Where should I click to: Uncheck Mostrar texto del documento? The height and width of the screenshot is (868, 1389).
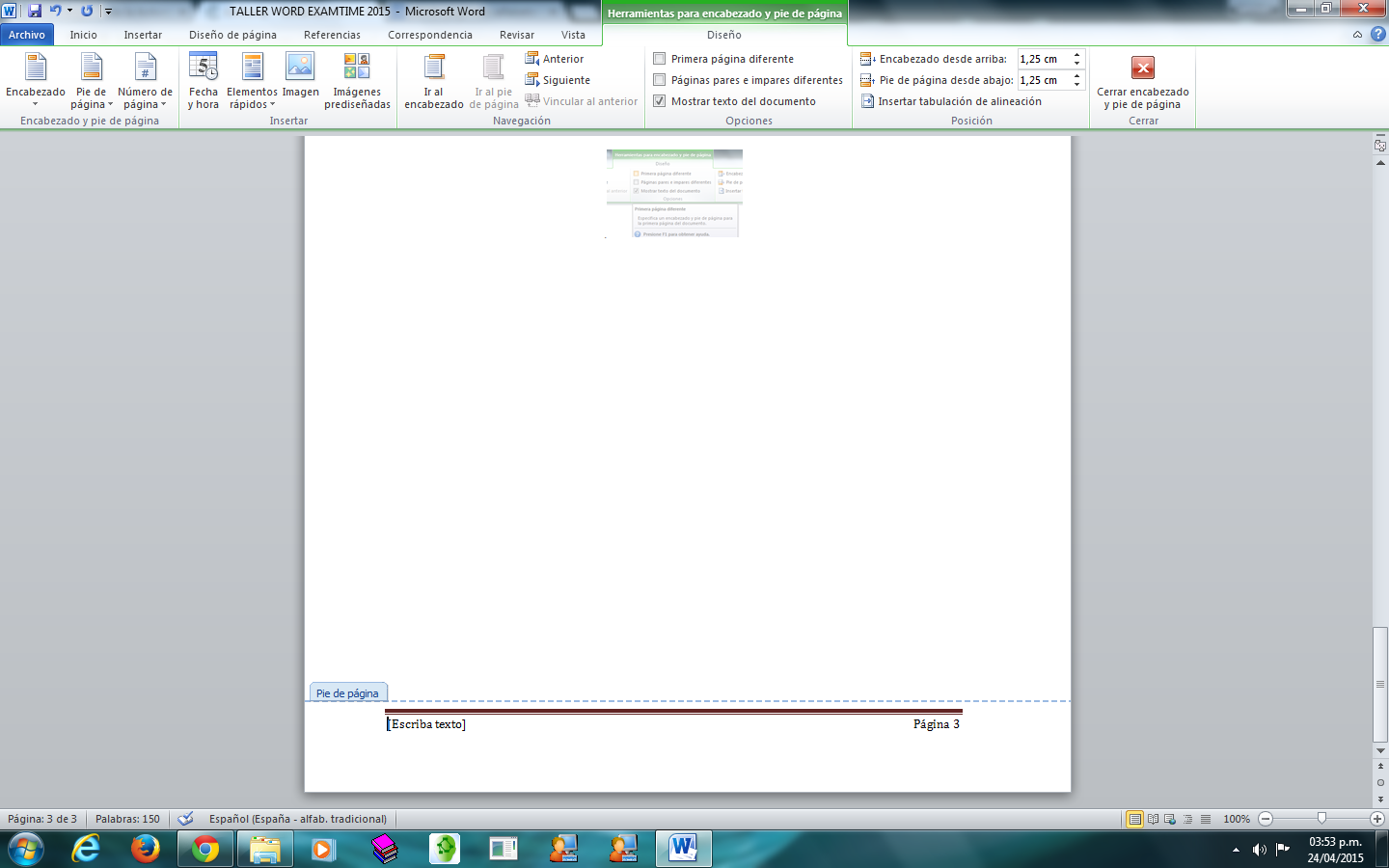[660, 101]
